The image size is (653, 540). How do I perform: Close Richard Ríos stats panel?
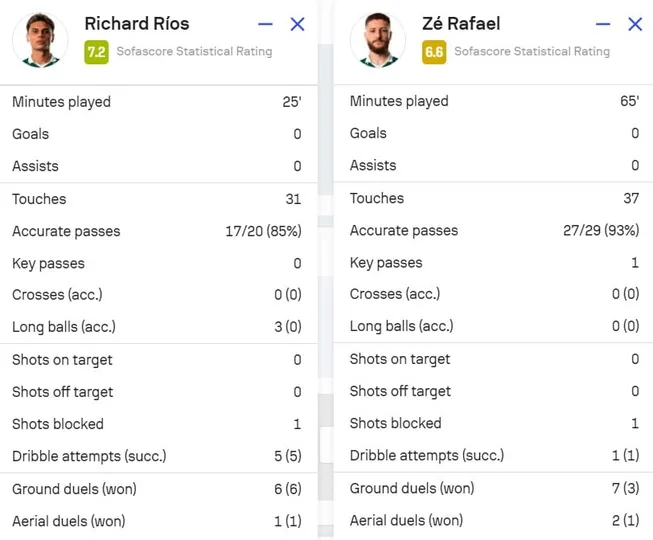coord(297,24)
